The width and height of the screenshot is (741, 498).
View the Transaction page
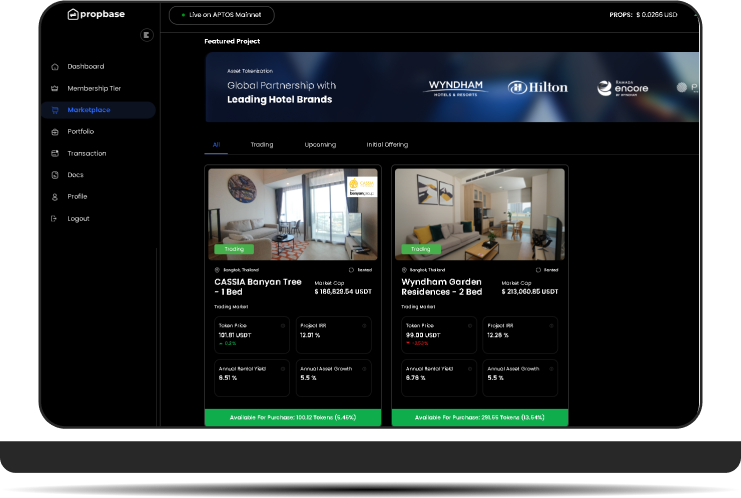86,154
